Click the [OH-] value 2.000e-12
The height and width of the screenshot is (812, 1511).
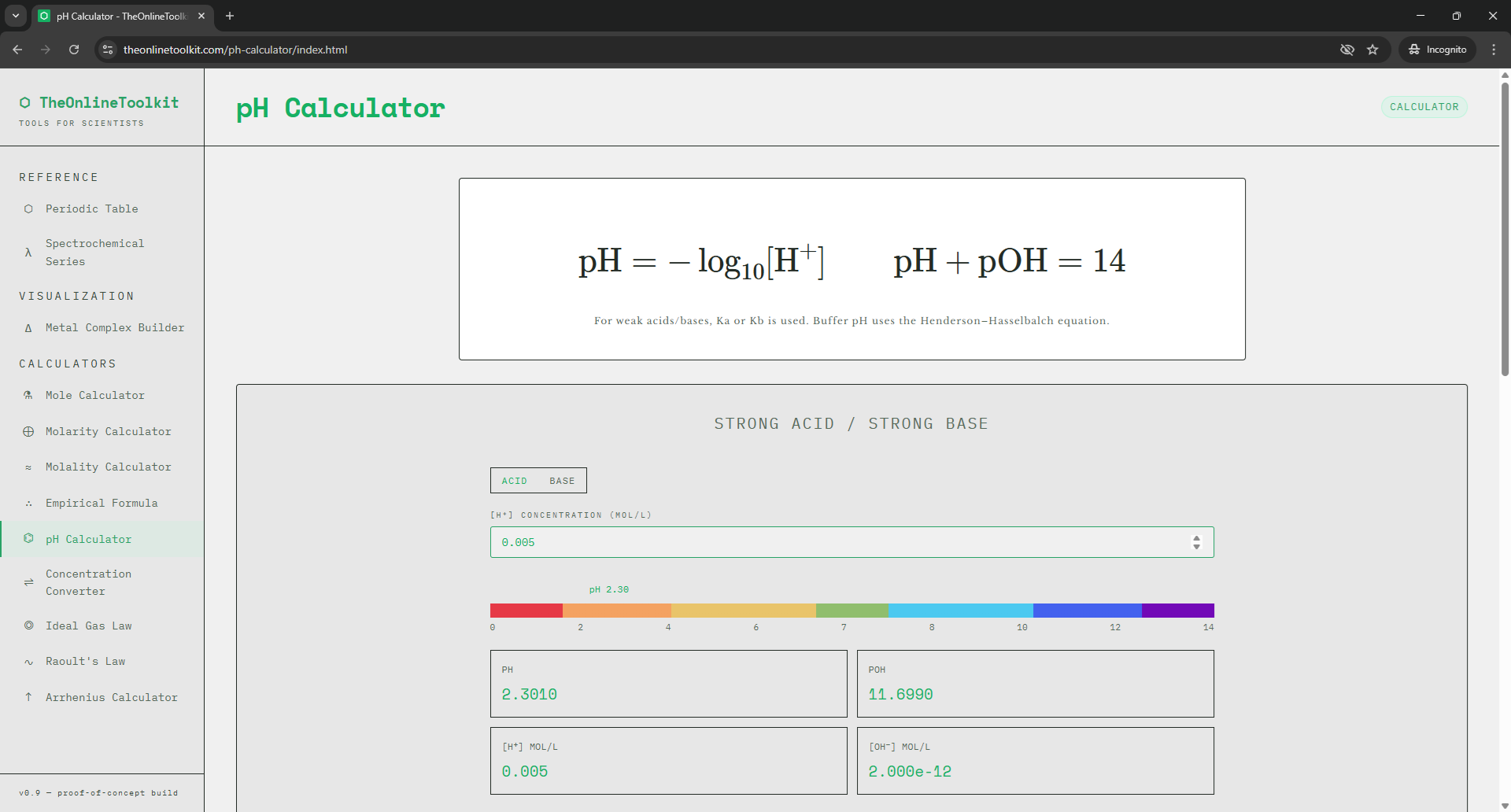910,772
